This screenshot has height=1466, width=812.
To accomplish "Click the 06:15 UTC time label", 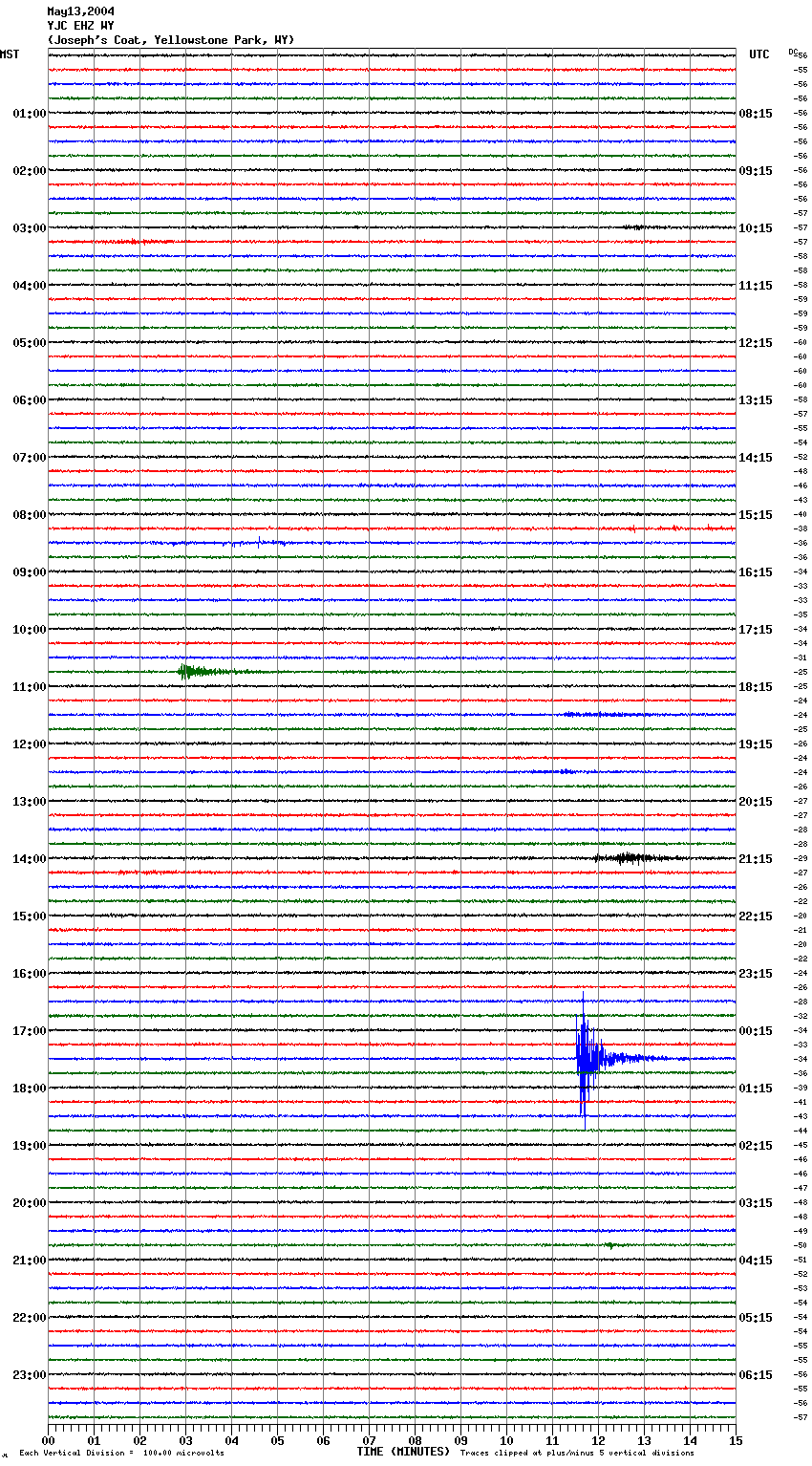I will click(756, 1375).
